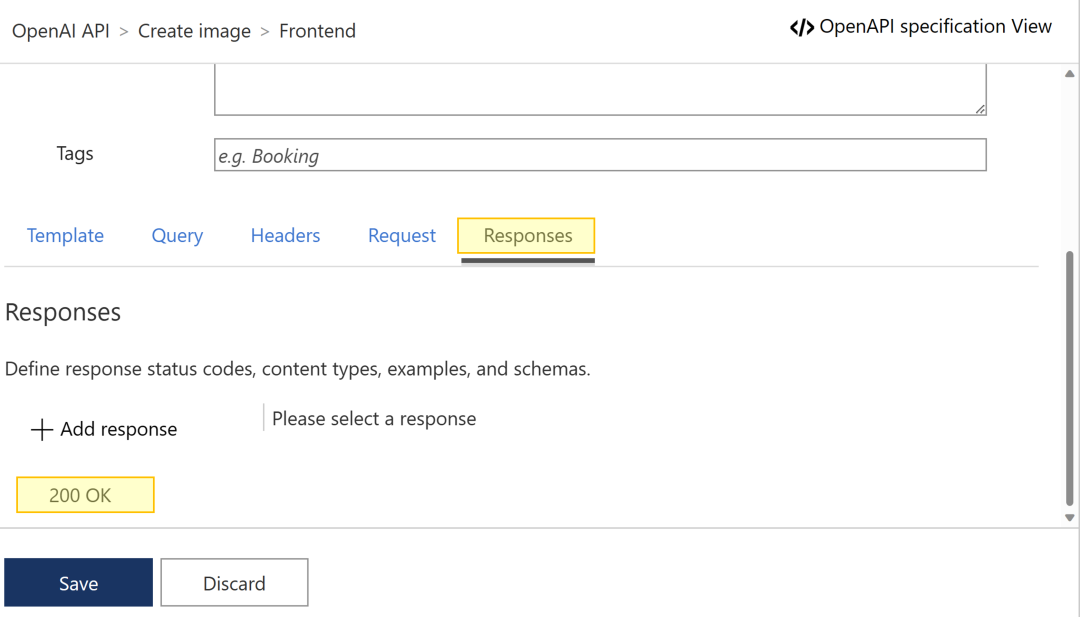This screenshot has height=617, width=1080.
Task: Open the Query tab
Action: point(177,236)
